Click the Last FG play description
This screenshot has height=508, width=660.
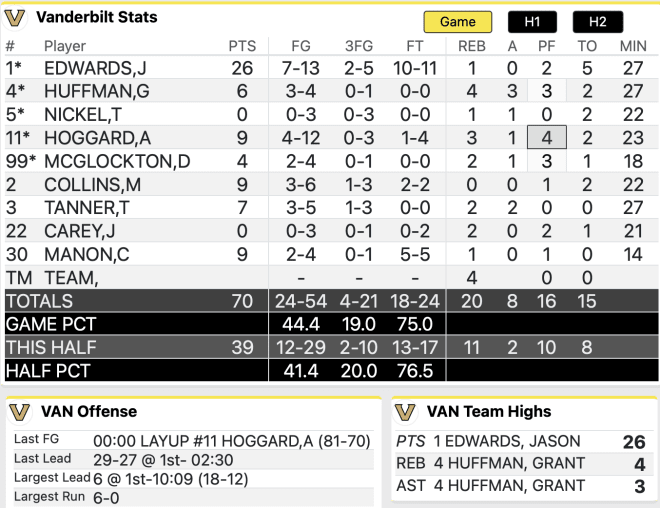click(x=232, y=441)
